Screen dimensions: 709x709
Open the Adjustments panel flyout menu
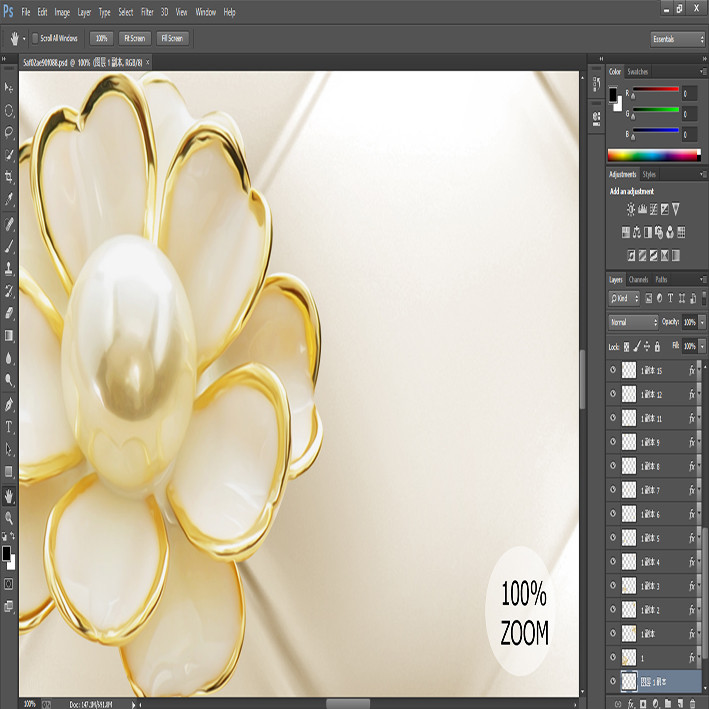(703, 174)
